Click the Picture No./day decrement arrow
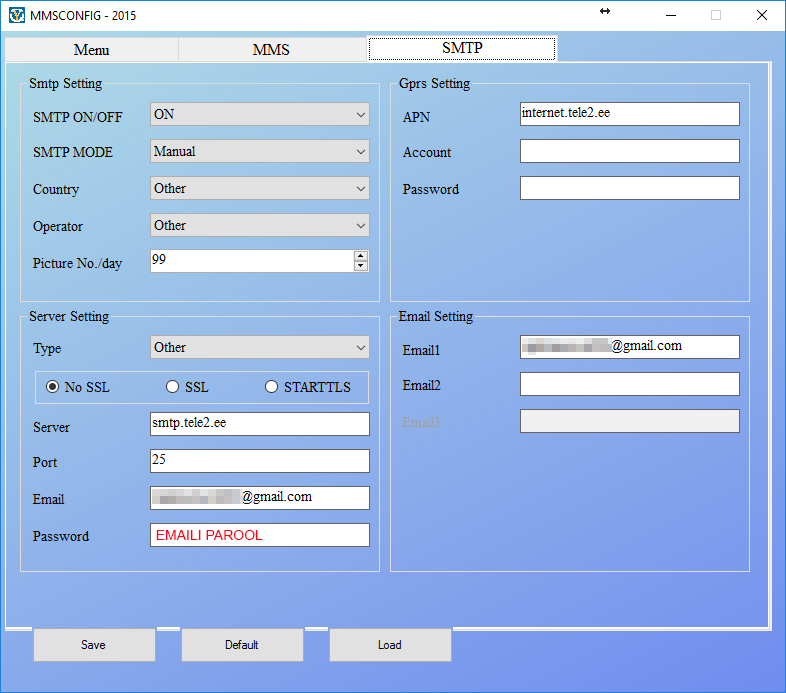The height and width of the screenshot is (693, 786). pyautogui.click(x=361, y=266)
